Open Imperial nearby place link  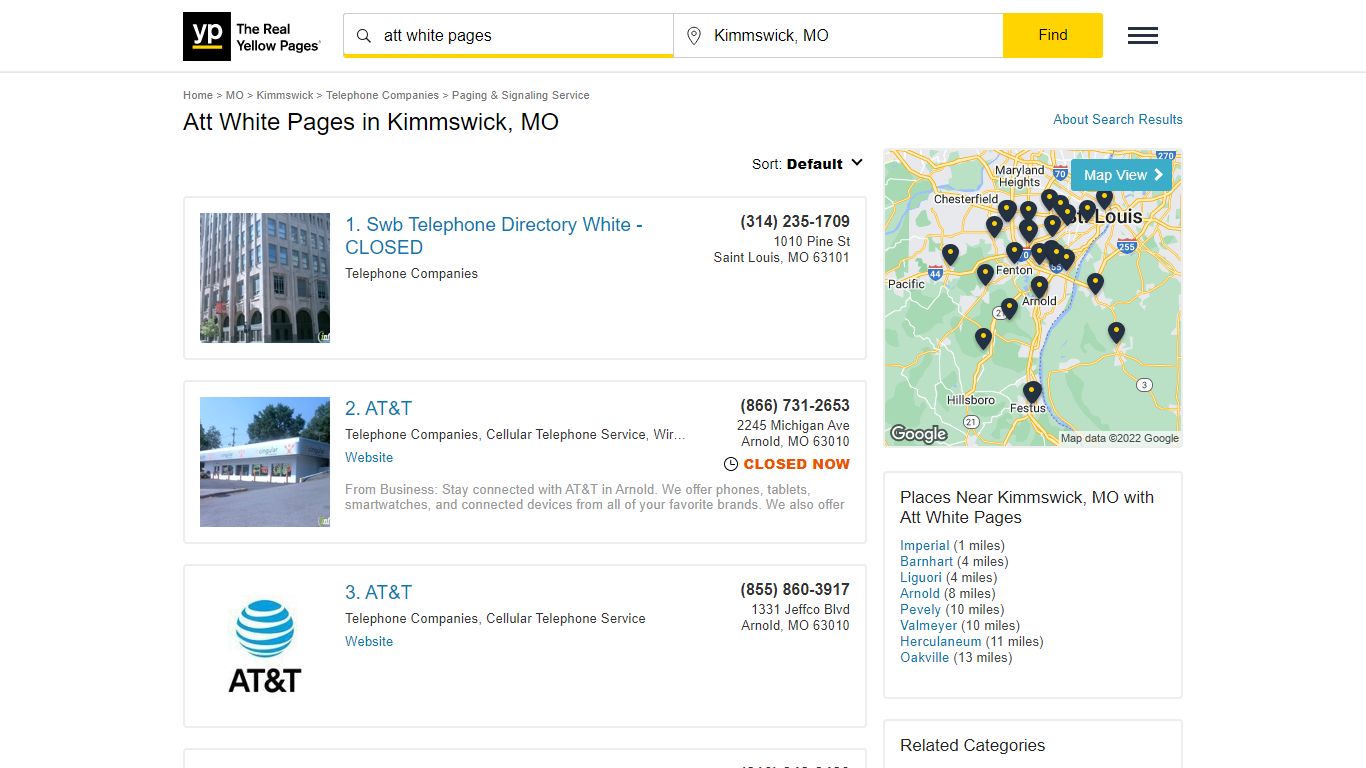coord(925,545)
